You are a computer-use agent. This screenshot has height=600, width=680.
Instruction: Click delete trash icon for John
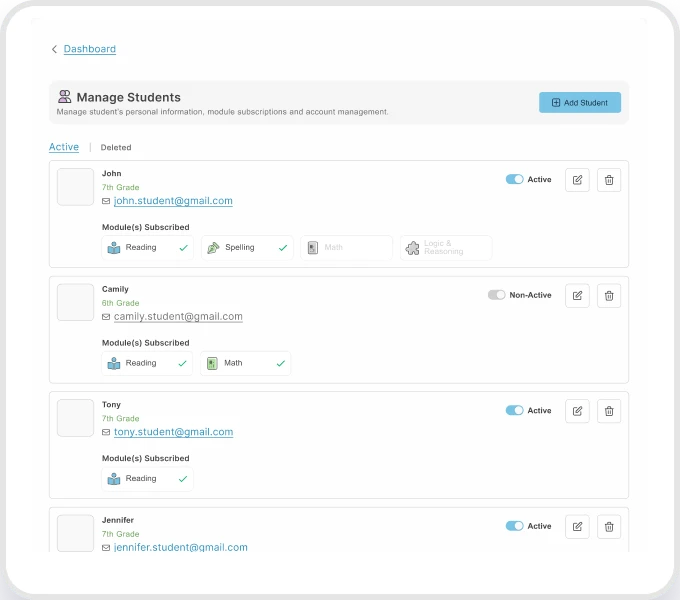point(609,180)
